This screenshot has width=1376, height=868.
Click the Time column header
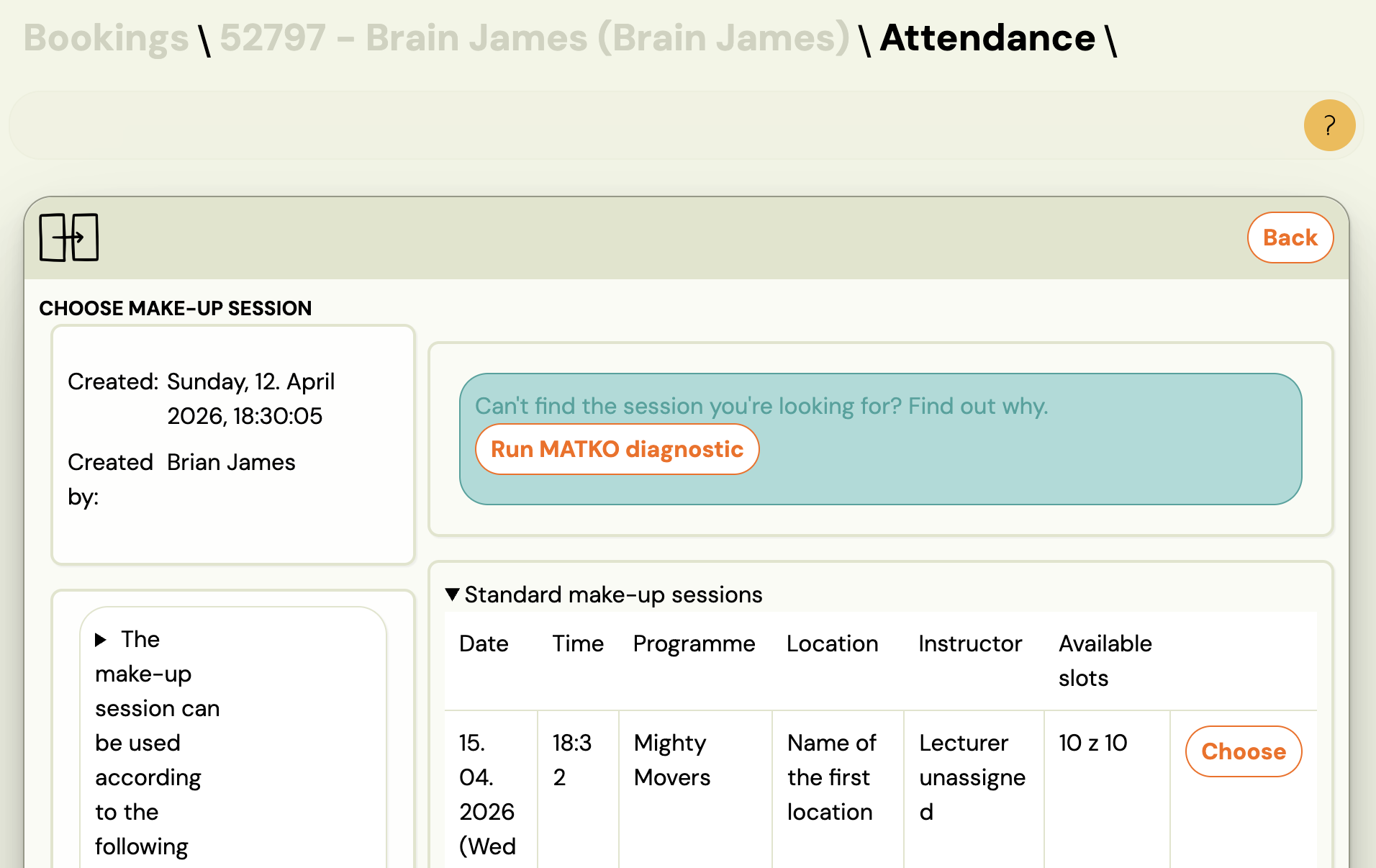pos(578,643)
